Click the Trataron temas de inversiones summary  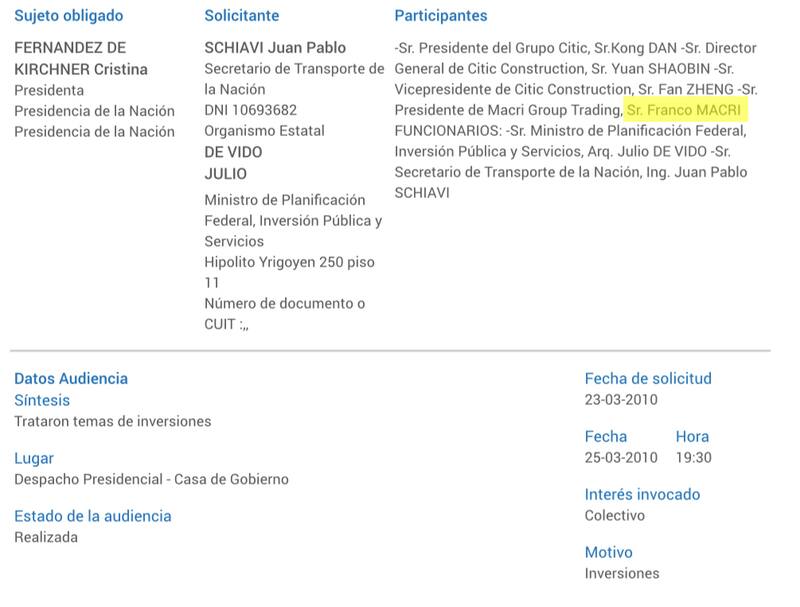(113, 421)
